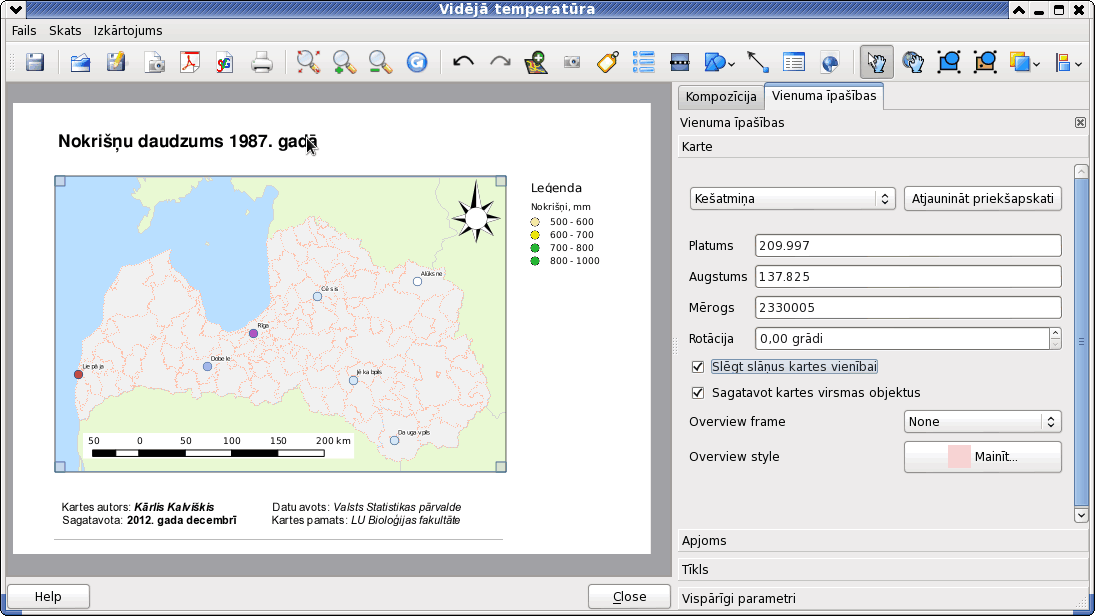This screenshot has width=1095, height=616.
Task: Export the composition as an image
Action: 154,62
